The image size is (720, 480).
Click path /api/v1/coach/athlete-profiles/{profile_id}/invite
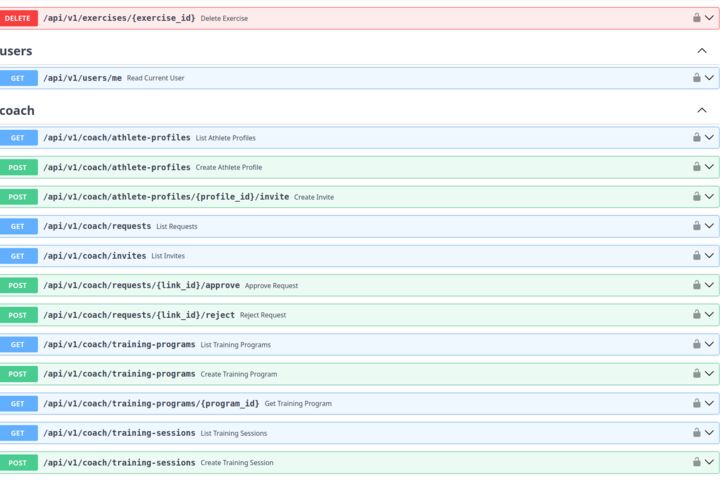[x=166, y=197]
